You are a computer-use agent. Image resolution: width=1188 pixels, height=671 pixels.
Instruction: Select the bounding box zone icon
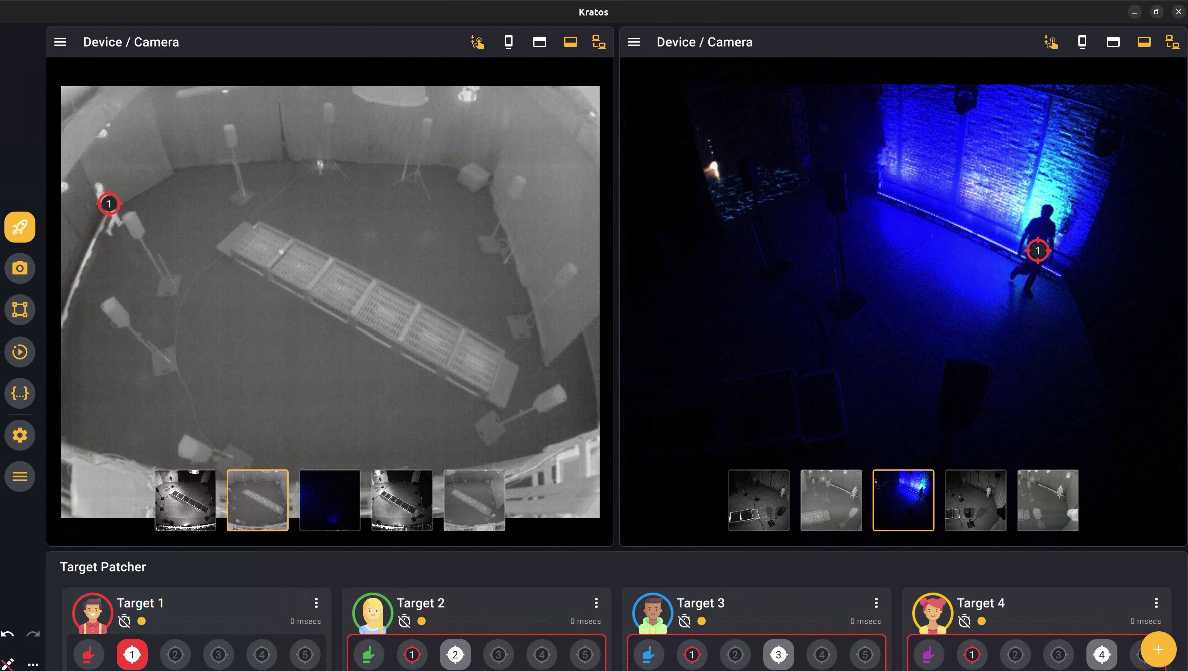click(x=19, y=309)
